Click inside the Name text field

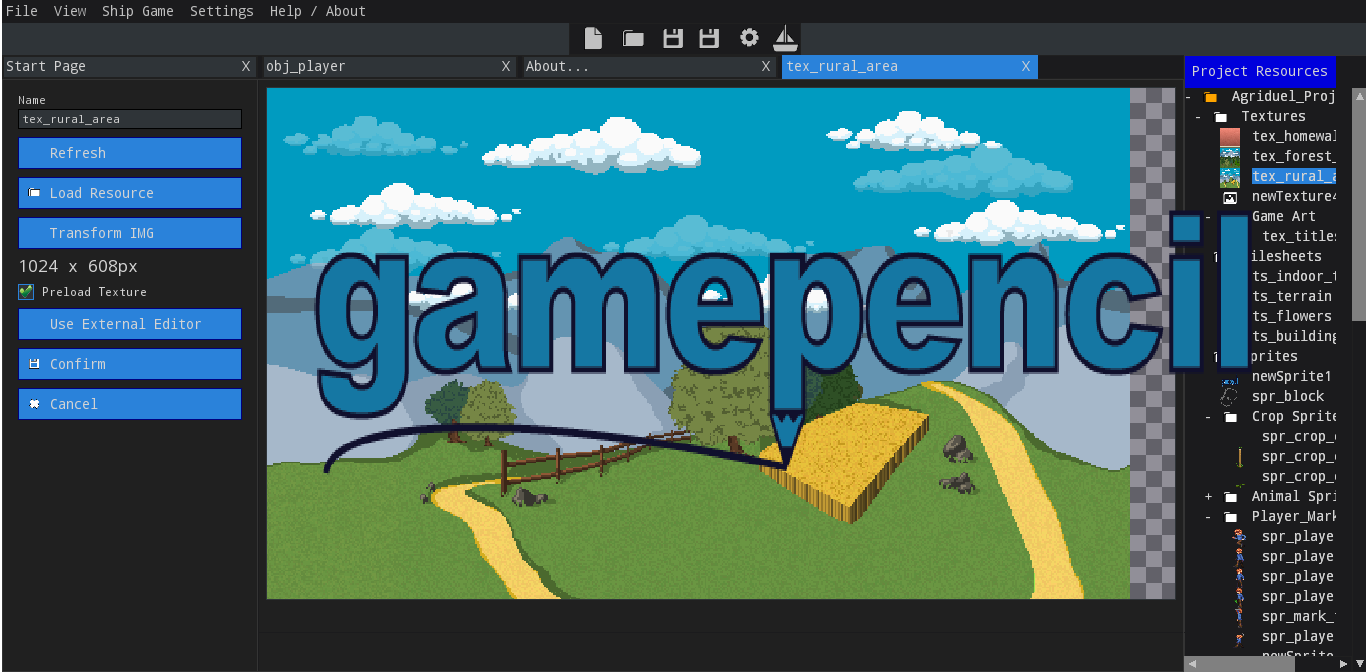[x=130, y=118]
